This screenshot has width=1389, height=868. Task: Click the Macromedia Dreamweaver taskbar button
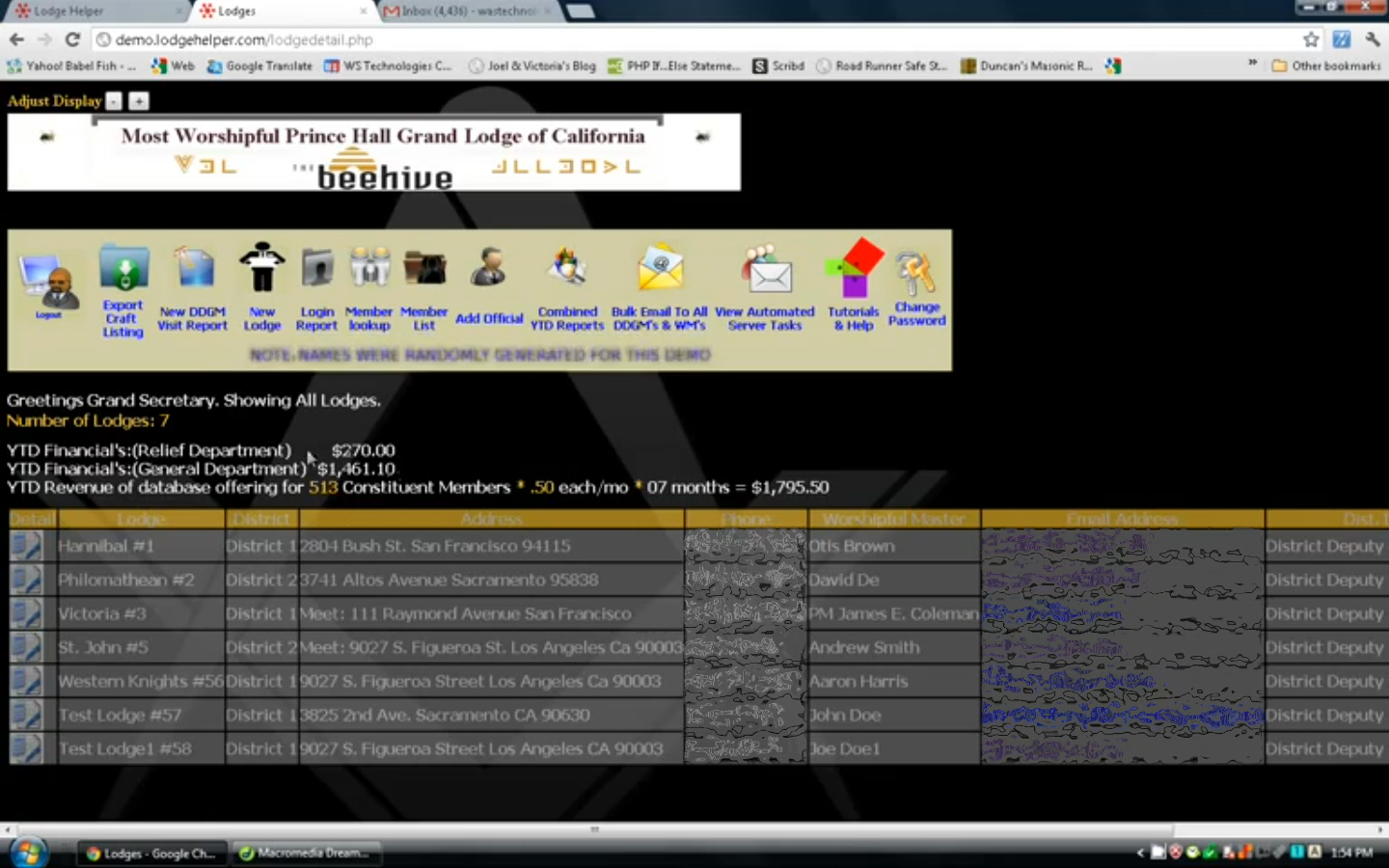tap(309, 853)
